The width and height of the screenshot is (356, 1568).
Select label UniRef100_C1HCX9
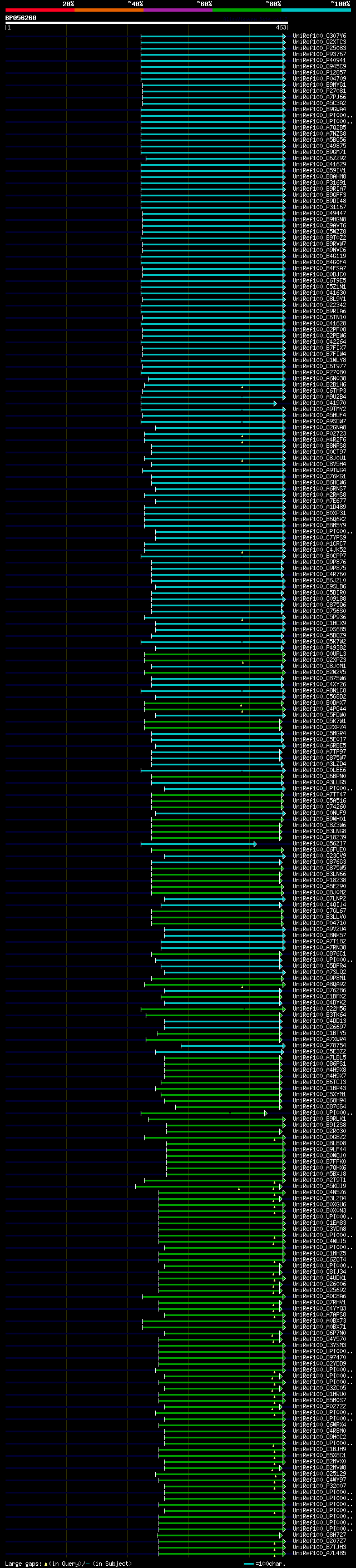coord(319,624)
